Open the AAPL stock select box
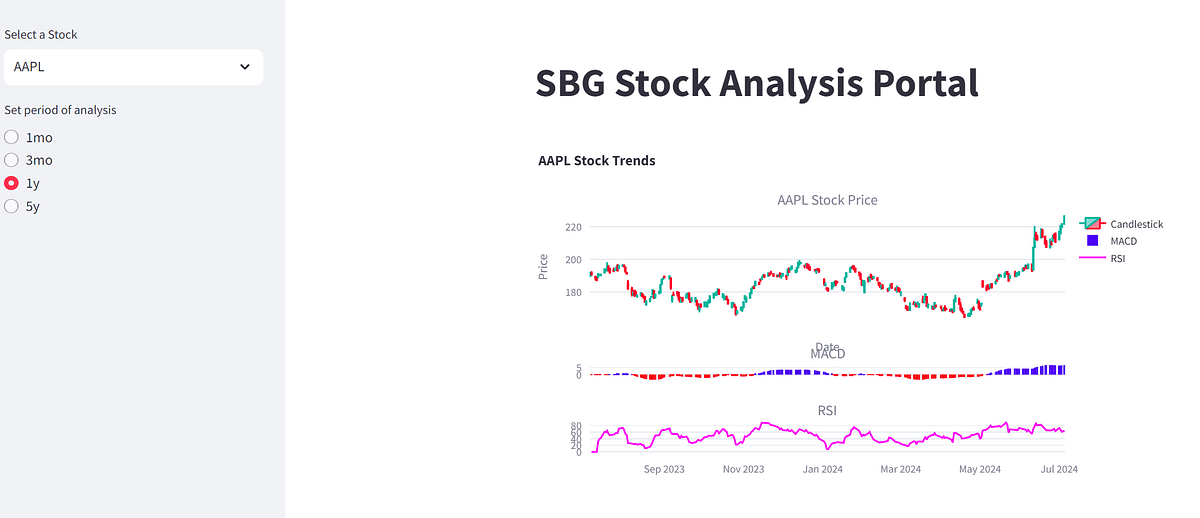1200x518 pixels. click(134, 67)
